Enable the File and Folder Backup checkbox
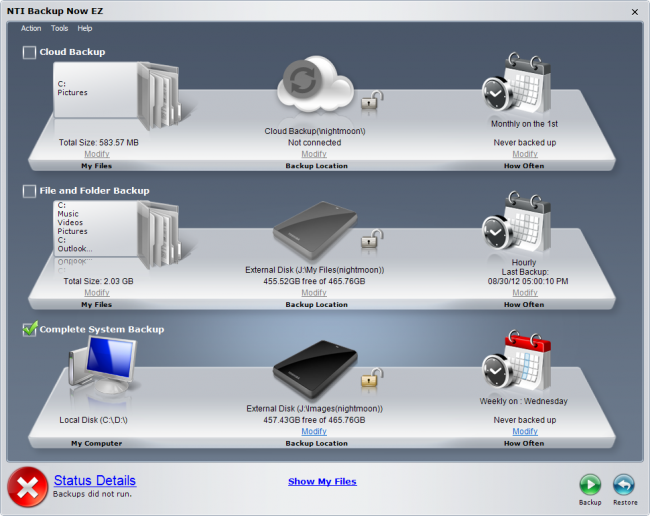This screenshot has height=516, width=650. click(29, 191)
